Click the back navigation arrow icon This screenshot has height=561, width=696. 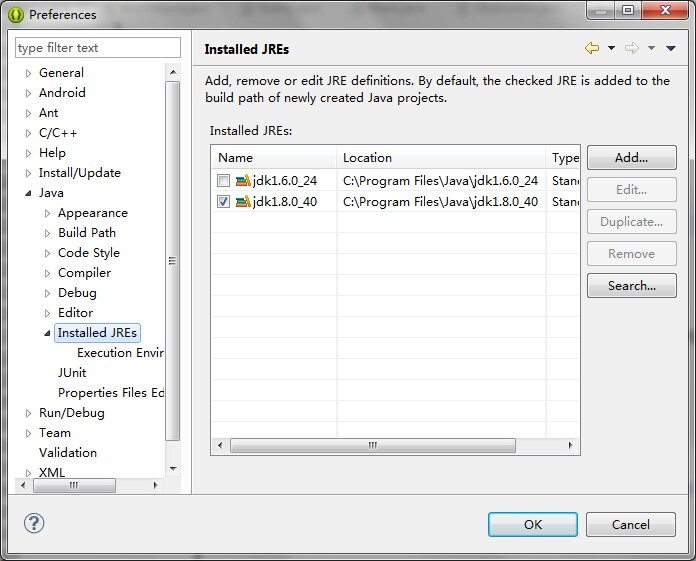click(592, 48)
